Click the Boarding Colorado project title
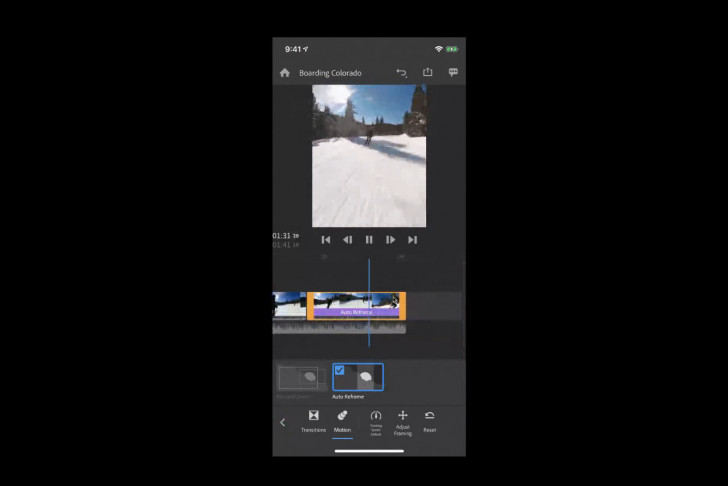The image size is (728, 486). coord(330,73)
